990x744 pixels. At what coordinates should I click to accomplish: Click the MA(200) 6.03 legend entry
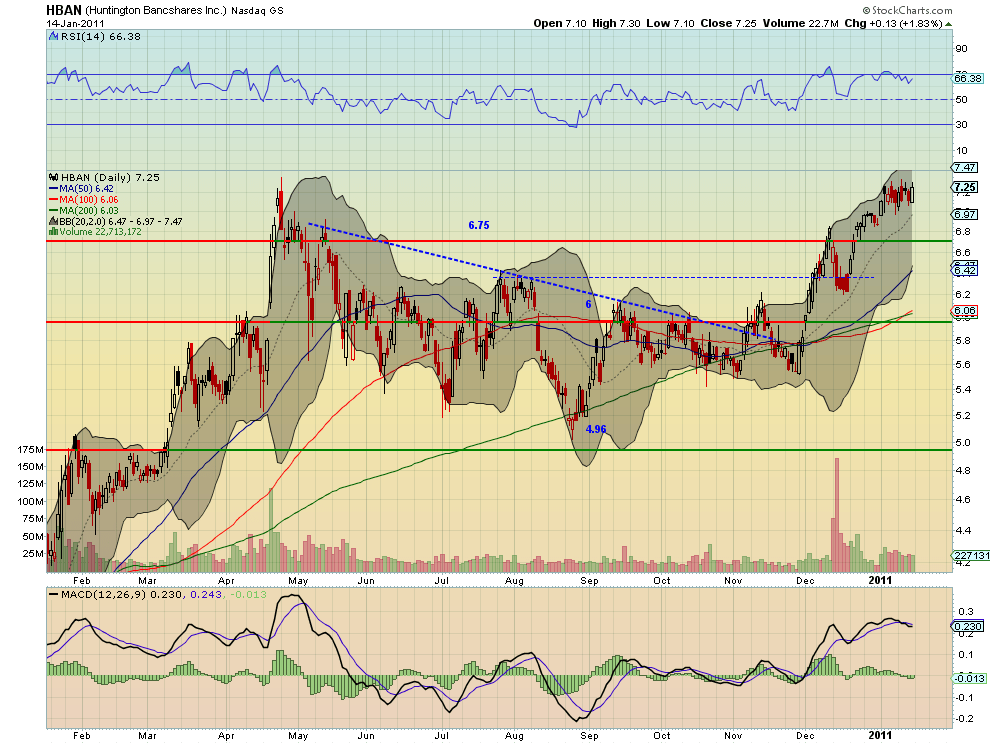[88, 210]
